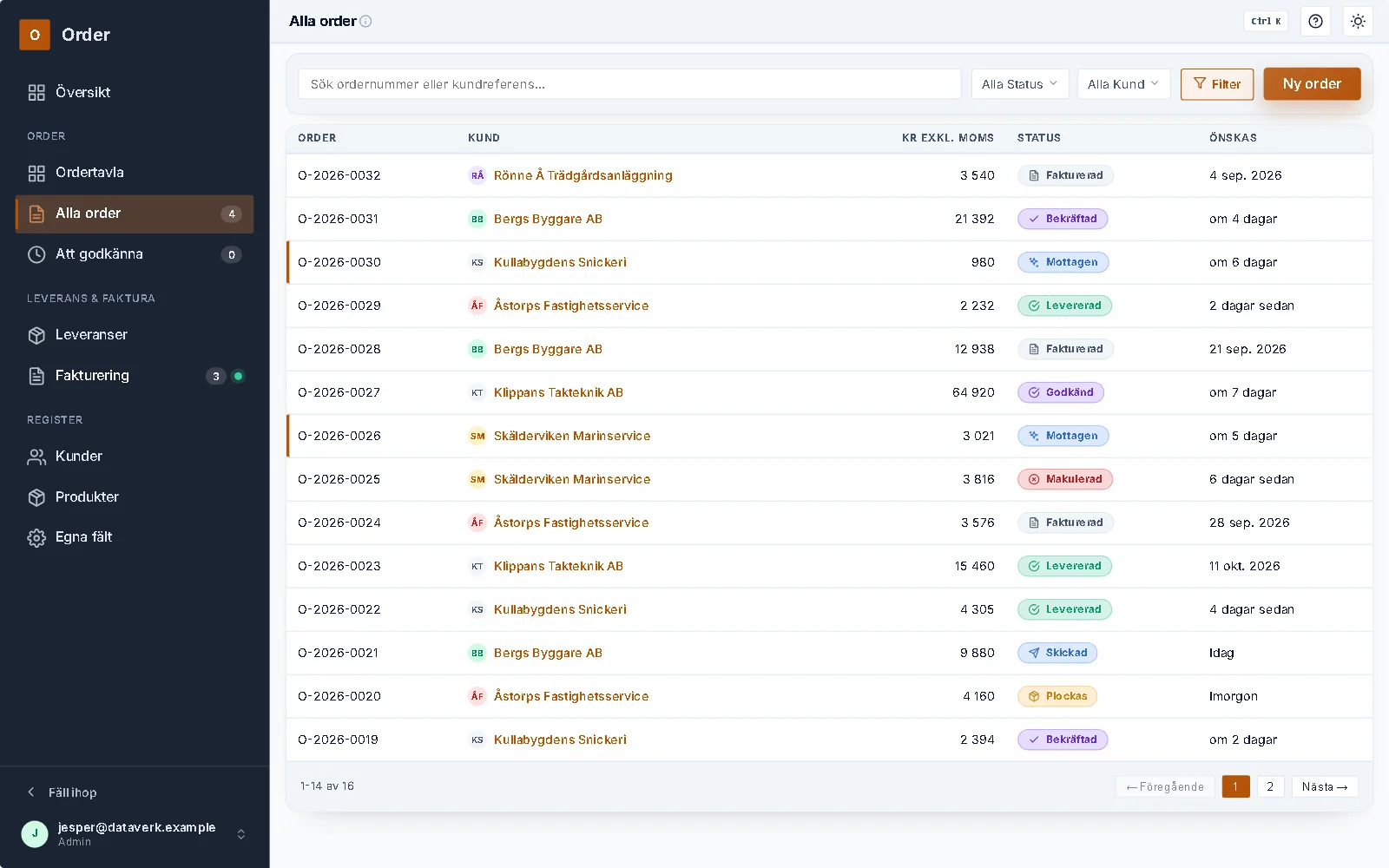
Task: Focus the order number search field
Action: 629,84
